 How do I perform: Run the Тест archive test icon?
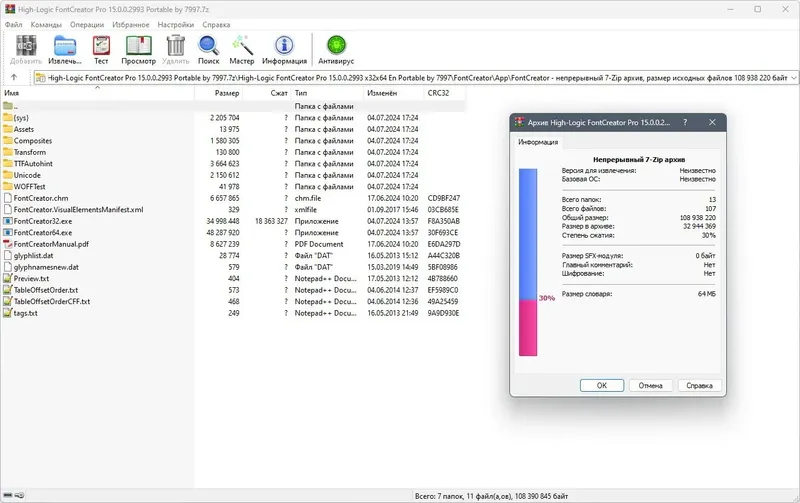(x=101, y=45)
